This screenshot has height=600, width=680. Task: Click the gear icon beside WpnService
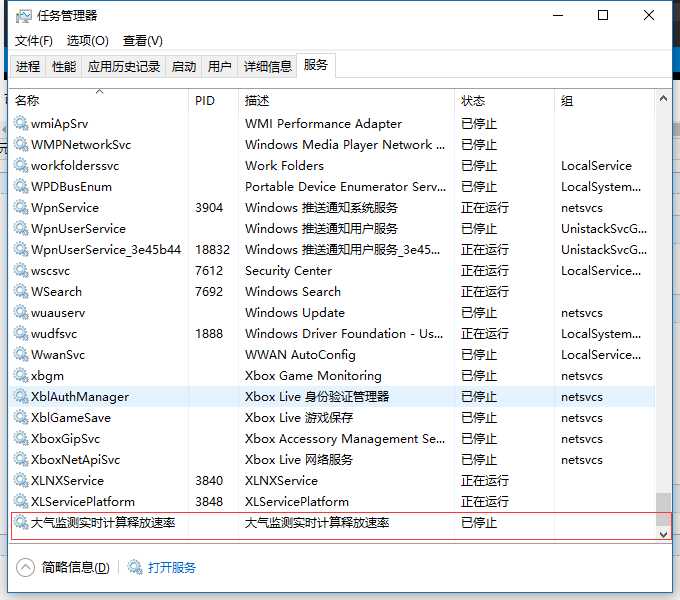point(21,207)
